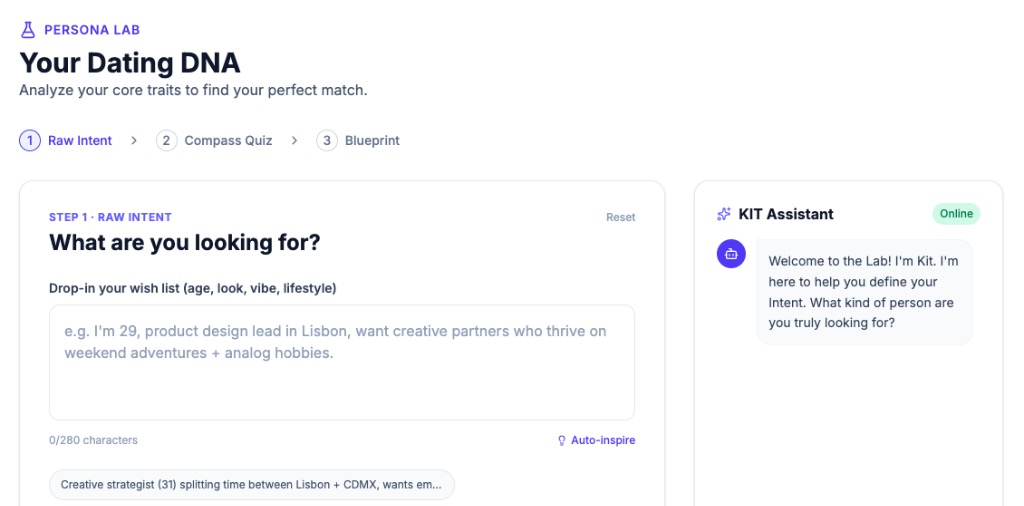
Task: Switch to the Raw Intent step
Action: click(x=80, y=141)
